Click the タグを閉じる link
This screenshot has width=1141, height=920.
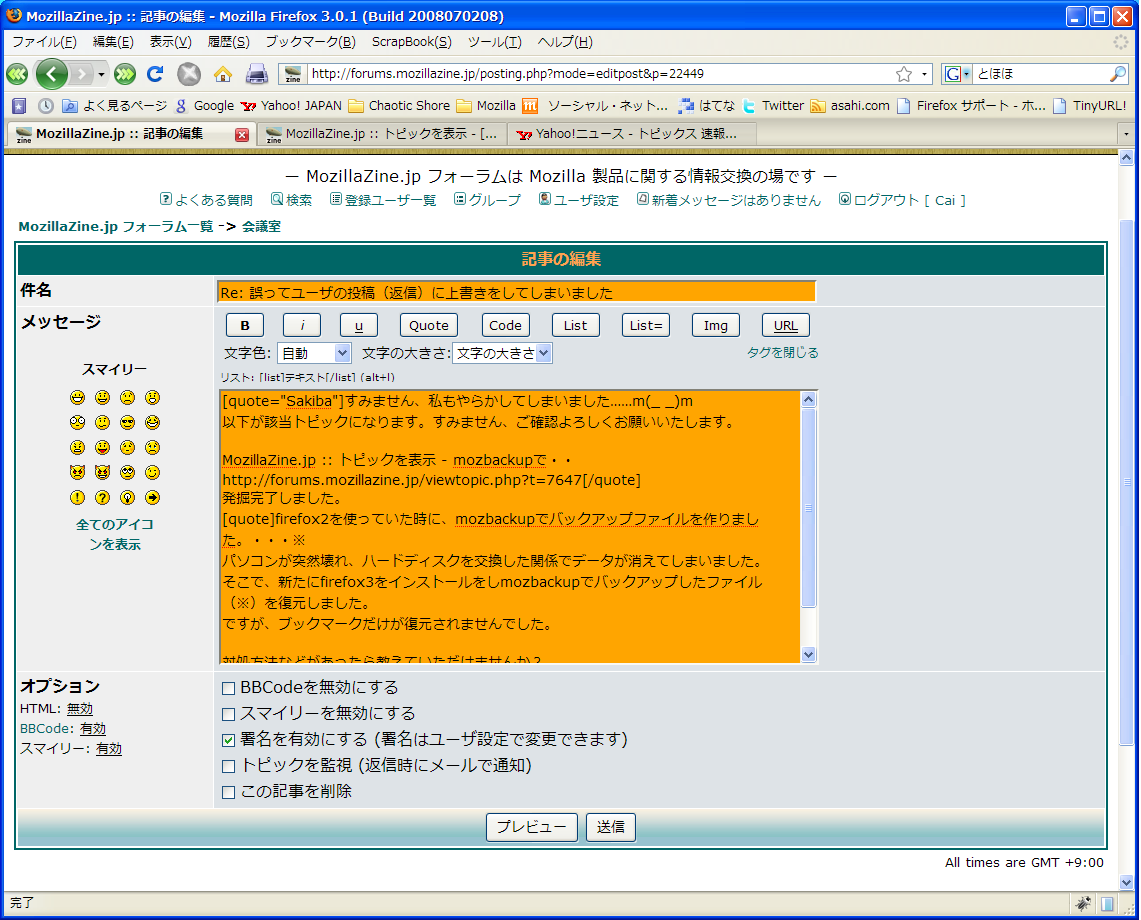(x=782, y=353)
